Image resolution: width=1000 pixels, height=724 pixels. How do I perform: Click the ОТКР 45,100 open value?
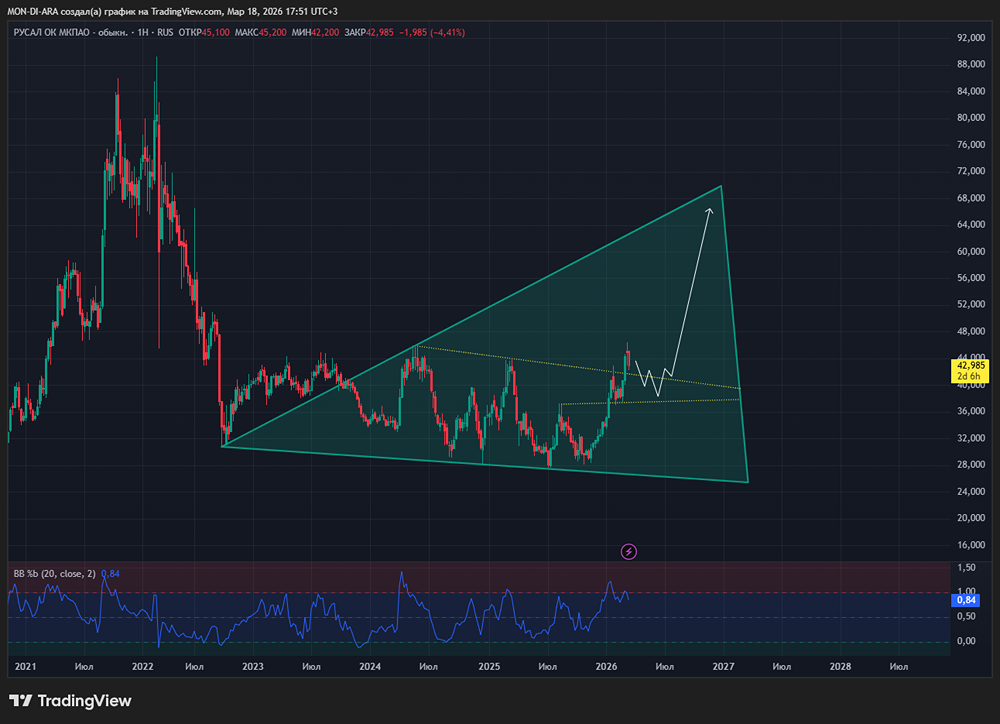[203, 32]
